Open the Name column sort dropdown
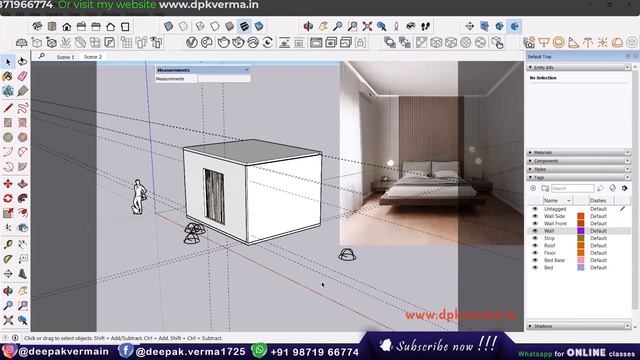 point(569,200)
